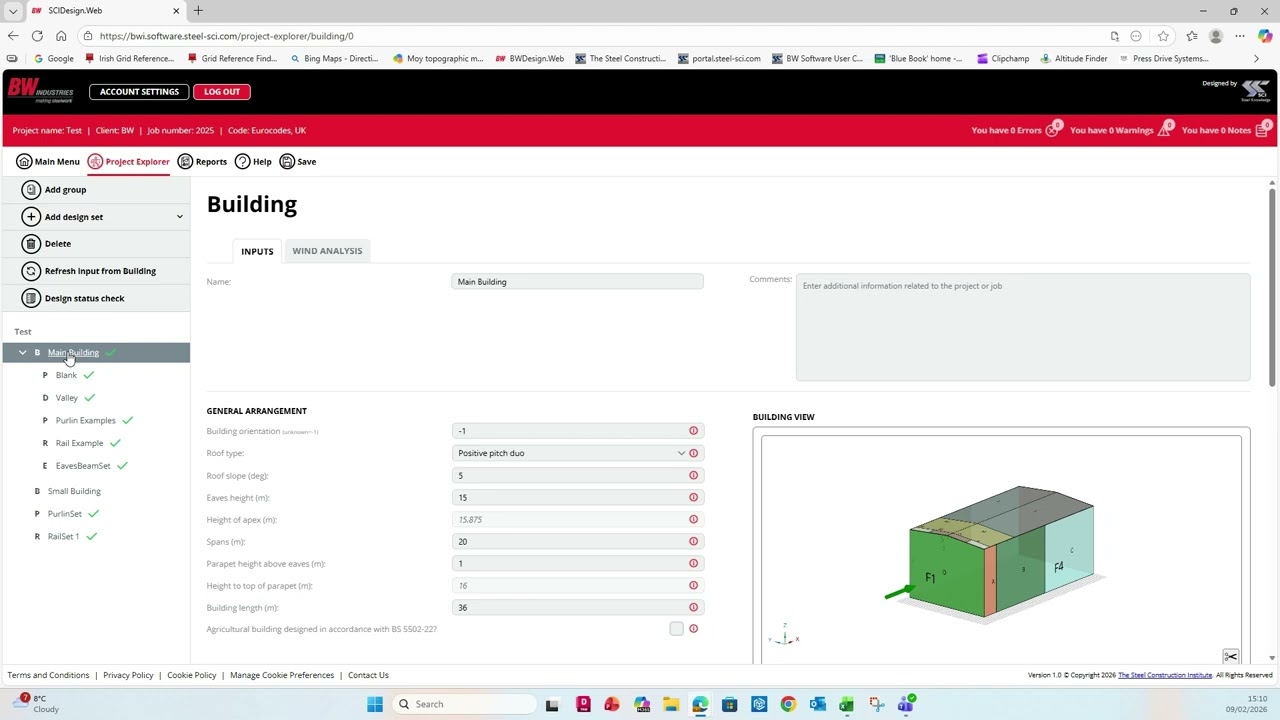
Task: Open The Steel Construction Institute link
Action: [x=1165, y=675]
